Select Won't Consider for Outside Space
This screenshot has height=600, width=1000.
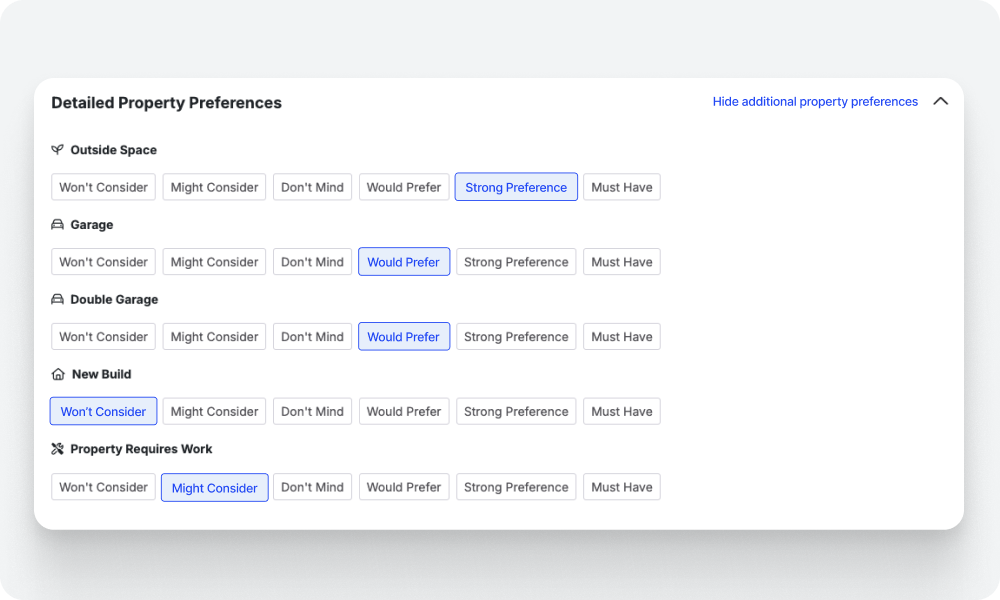(103, 187)
